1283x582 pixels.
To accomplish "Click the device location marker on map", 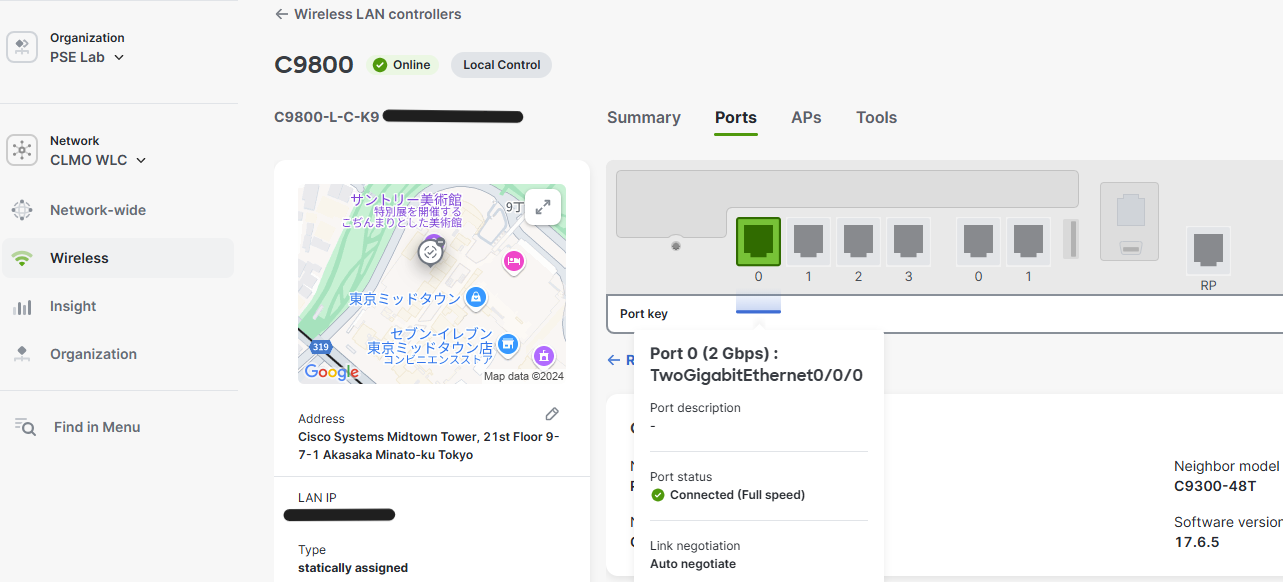I will (430, 252).
